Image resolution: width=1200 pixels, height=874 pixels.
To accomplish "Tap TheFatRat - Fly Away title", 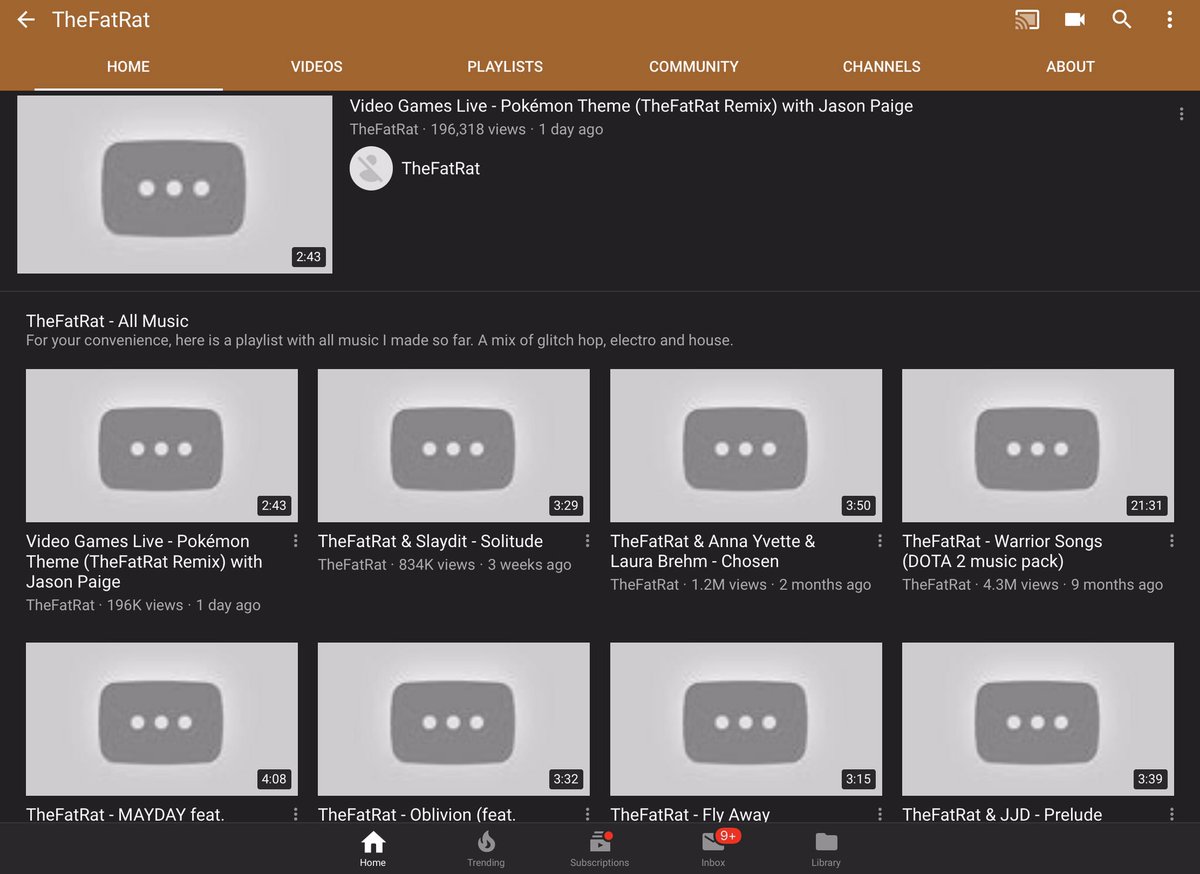I will (x=690, y=814).
